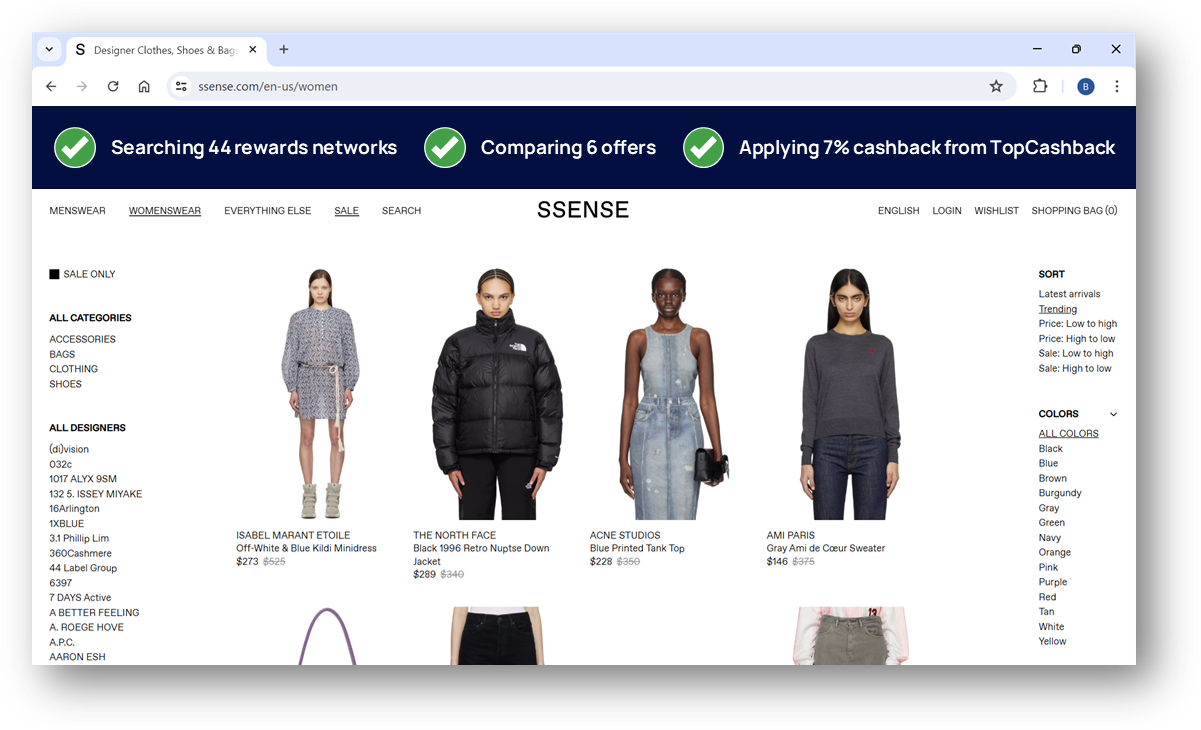Sort by Sale: Low to high
The image size is (1201, 730).
click(x=1076, y=354)
